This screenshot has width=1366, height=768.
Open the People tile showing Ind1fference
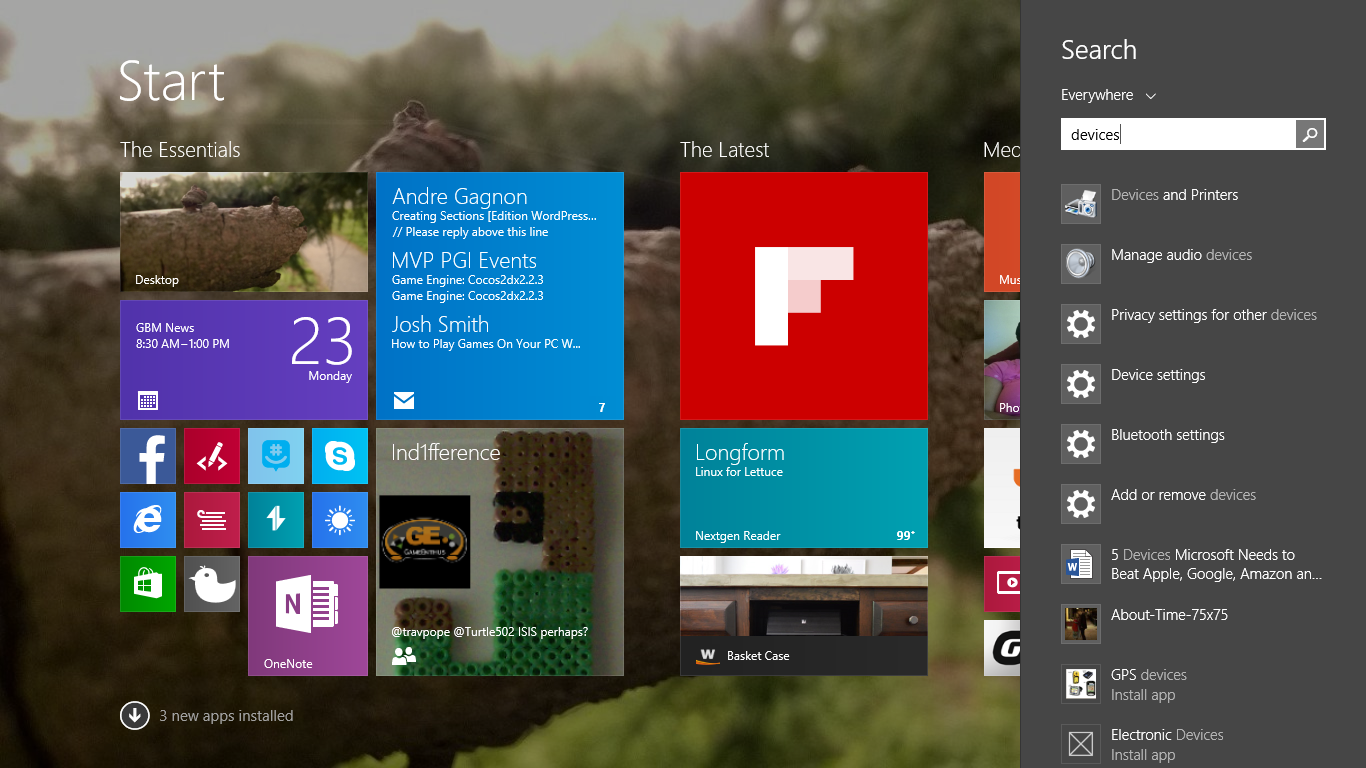pos(500,552)
